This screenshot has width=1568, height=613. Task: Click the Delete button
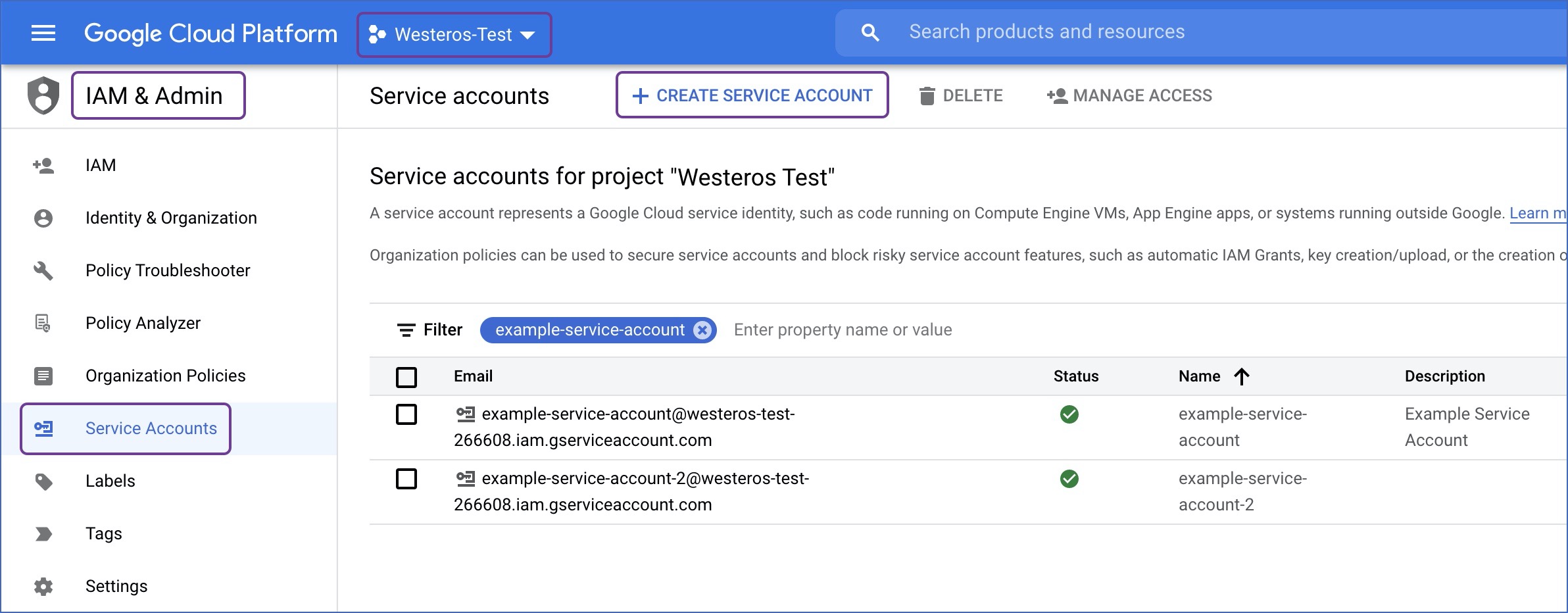(x=960, y=95)
